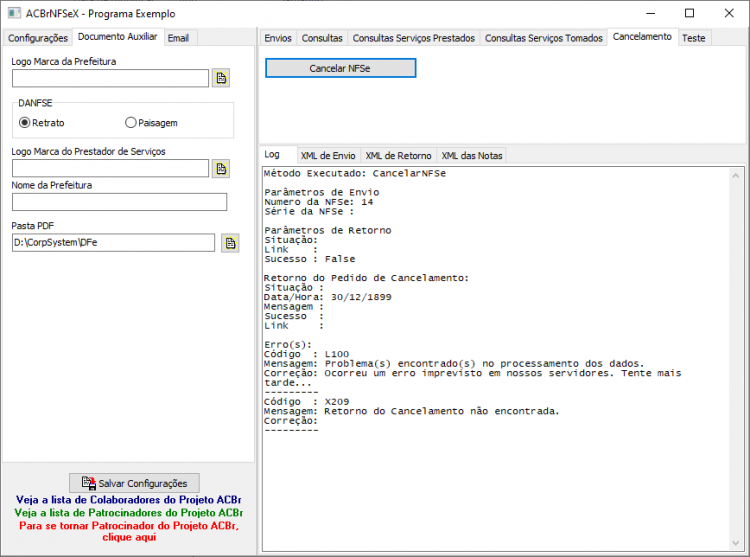The width and height of the screenshot is (750, 557).
Task: Click the 'Sucesso : False' log line
Action: 309,259
